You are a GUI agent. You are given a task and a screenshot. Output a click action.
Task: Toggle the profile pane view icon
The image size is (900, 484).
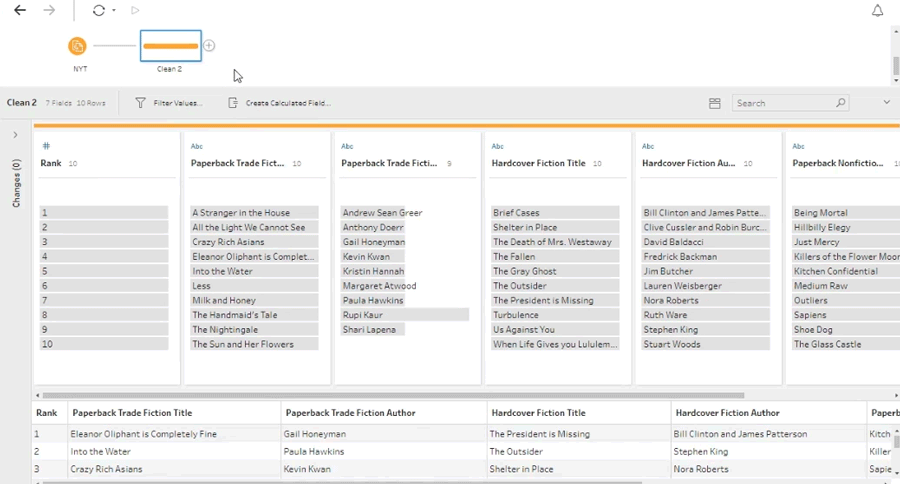715,103
